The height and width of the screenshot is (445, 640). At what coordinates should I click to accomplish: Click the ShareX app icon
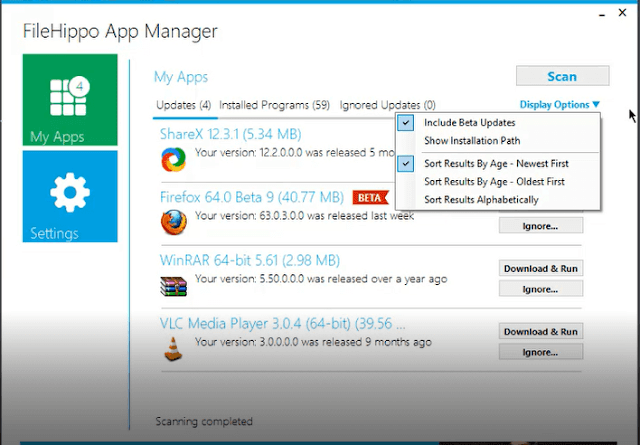click(173, 159)
